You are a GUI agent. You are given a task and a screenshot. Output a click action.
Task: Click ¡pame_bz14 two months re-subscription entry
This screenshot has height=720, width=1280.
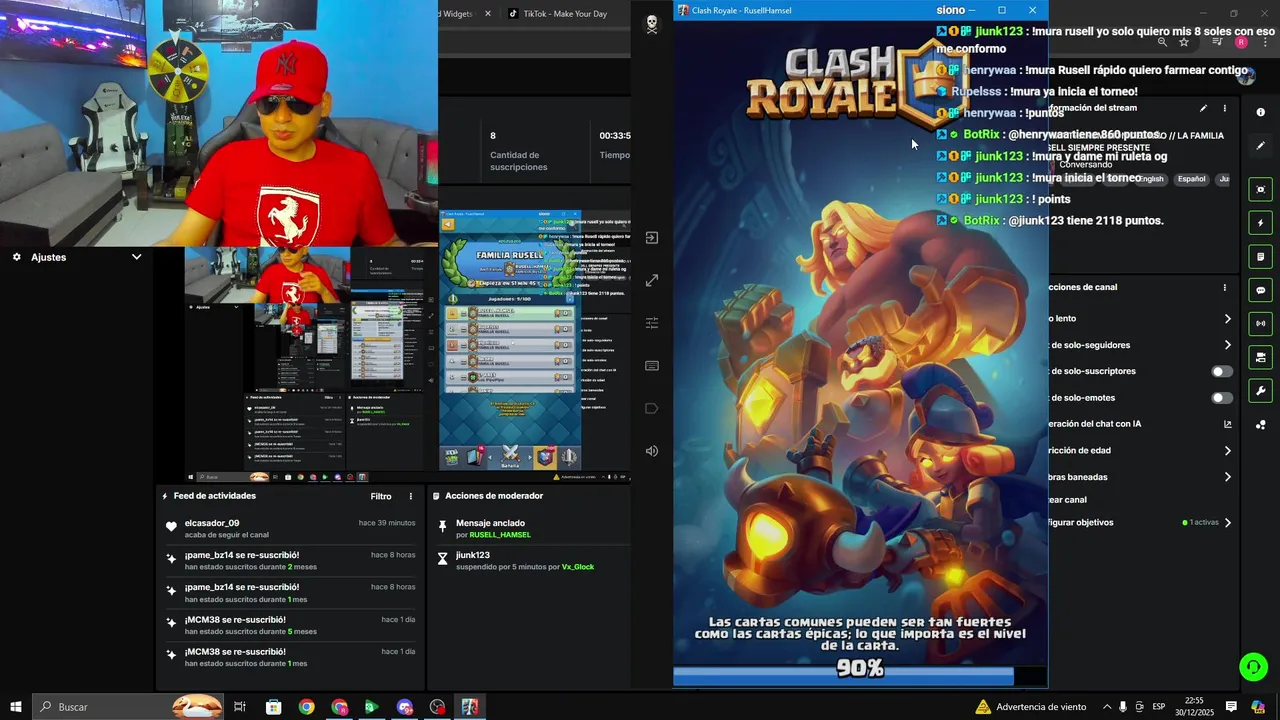coord(290,561)
